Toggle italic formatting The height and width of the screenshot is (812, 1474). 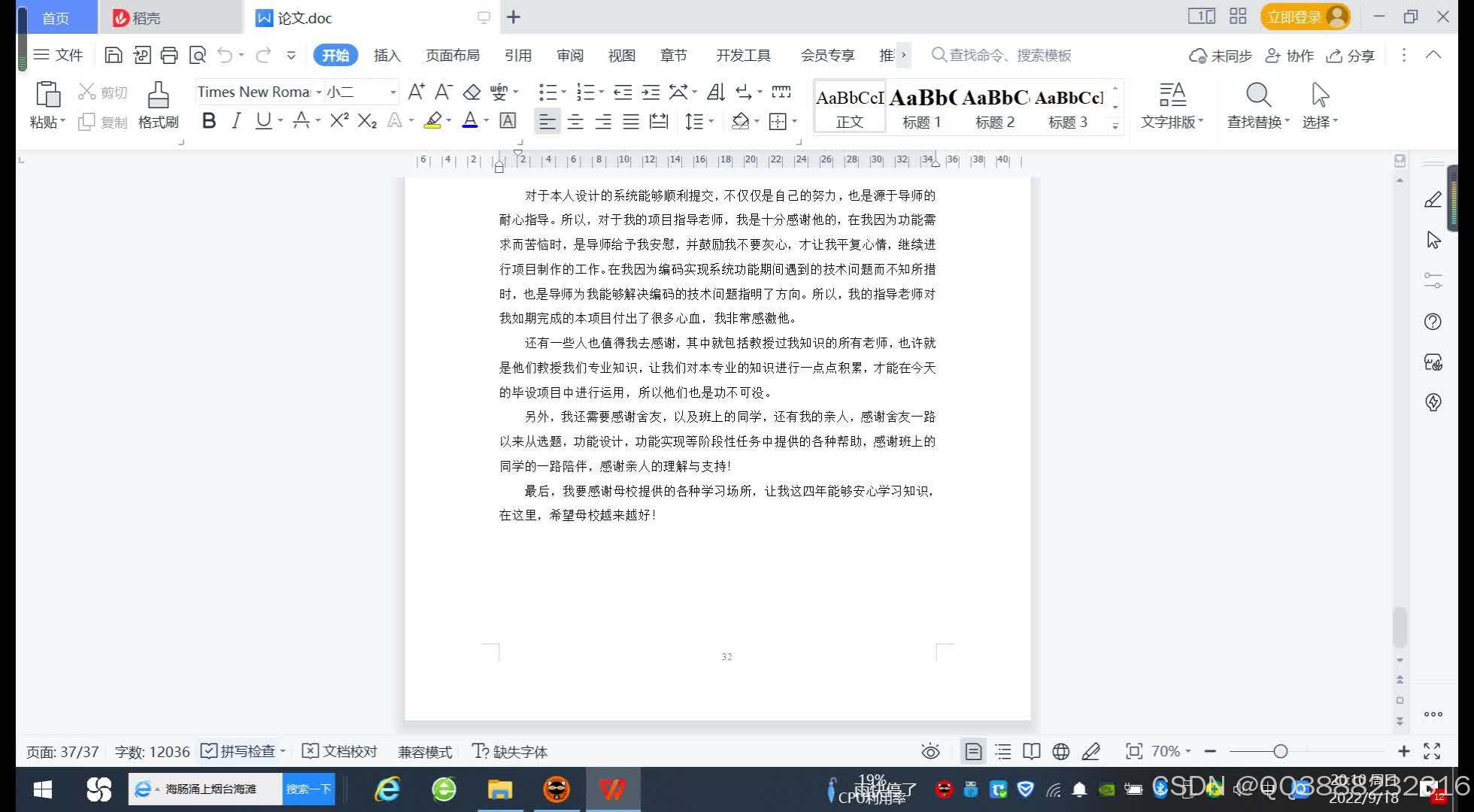235,120
